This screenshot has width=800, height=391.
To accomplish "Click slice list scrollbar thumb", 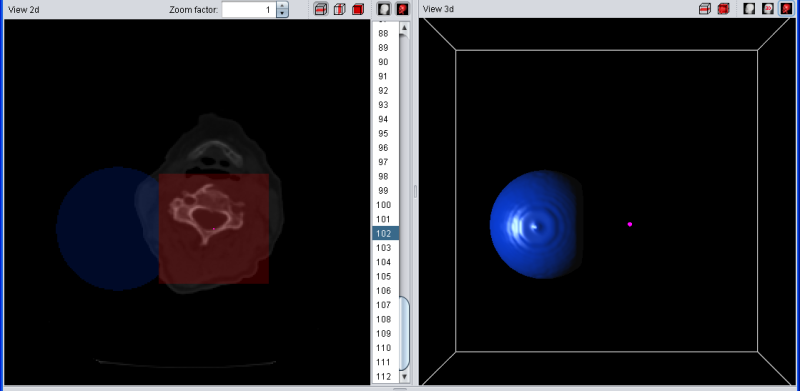I will coord(405,333).
